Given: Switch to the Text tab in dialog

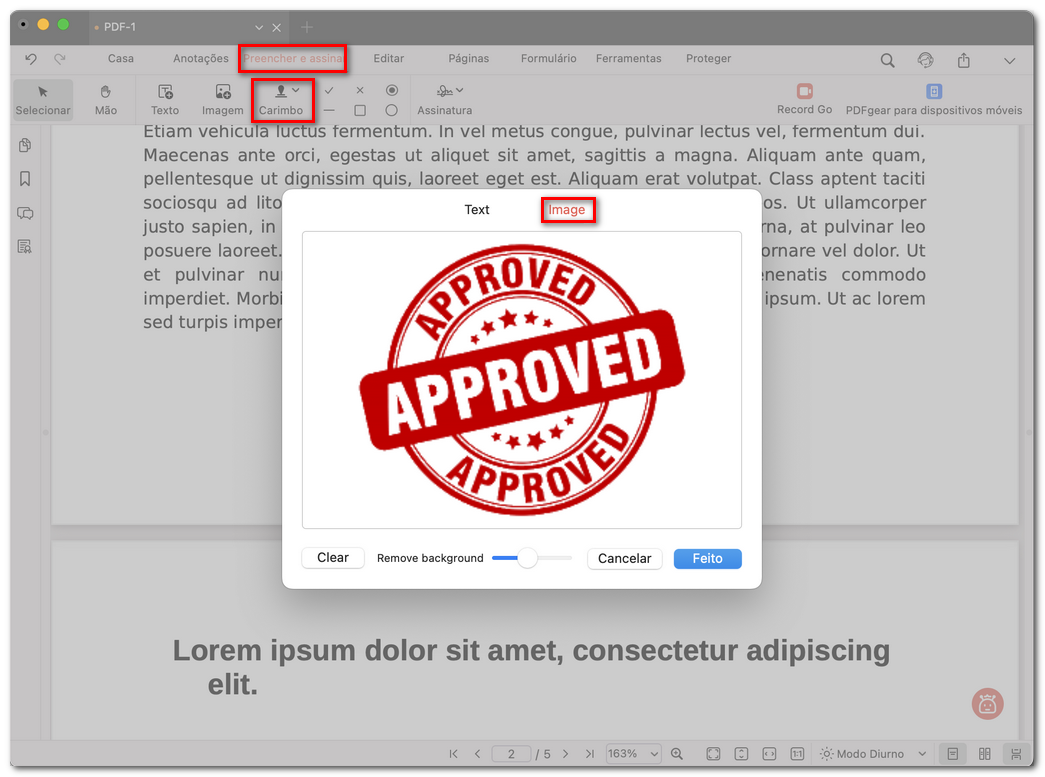Looking at the screenshot, I should (x=477, y=210).
